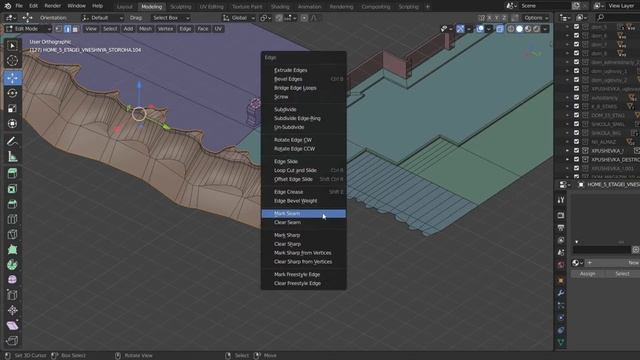The width and height of the screenshot is (640, 360).
Task: Open Global transform orientation dropdown
Action: coord(239,18)
